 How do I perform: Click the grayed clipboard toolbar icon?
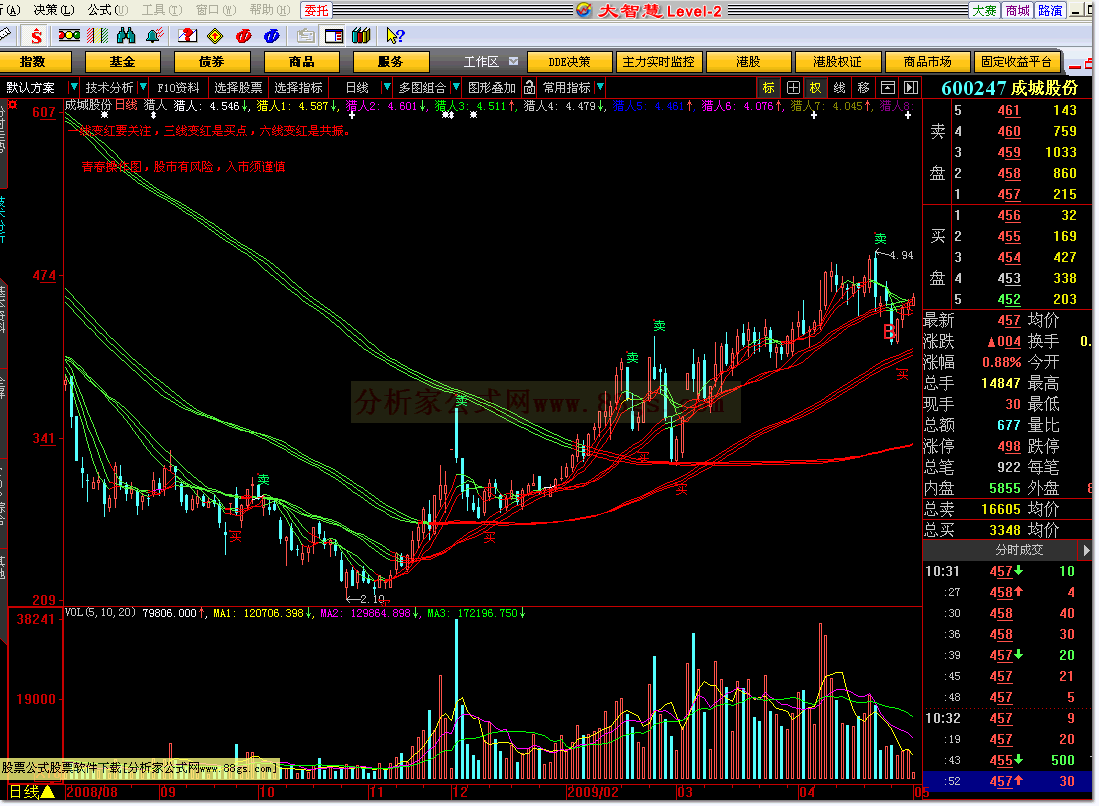(x=305, y=36)
